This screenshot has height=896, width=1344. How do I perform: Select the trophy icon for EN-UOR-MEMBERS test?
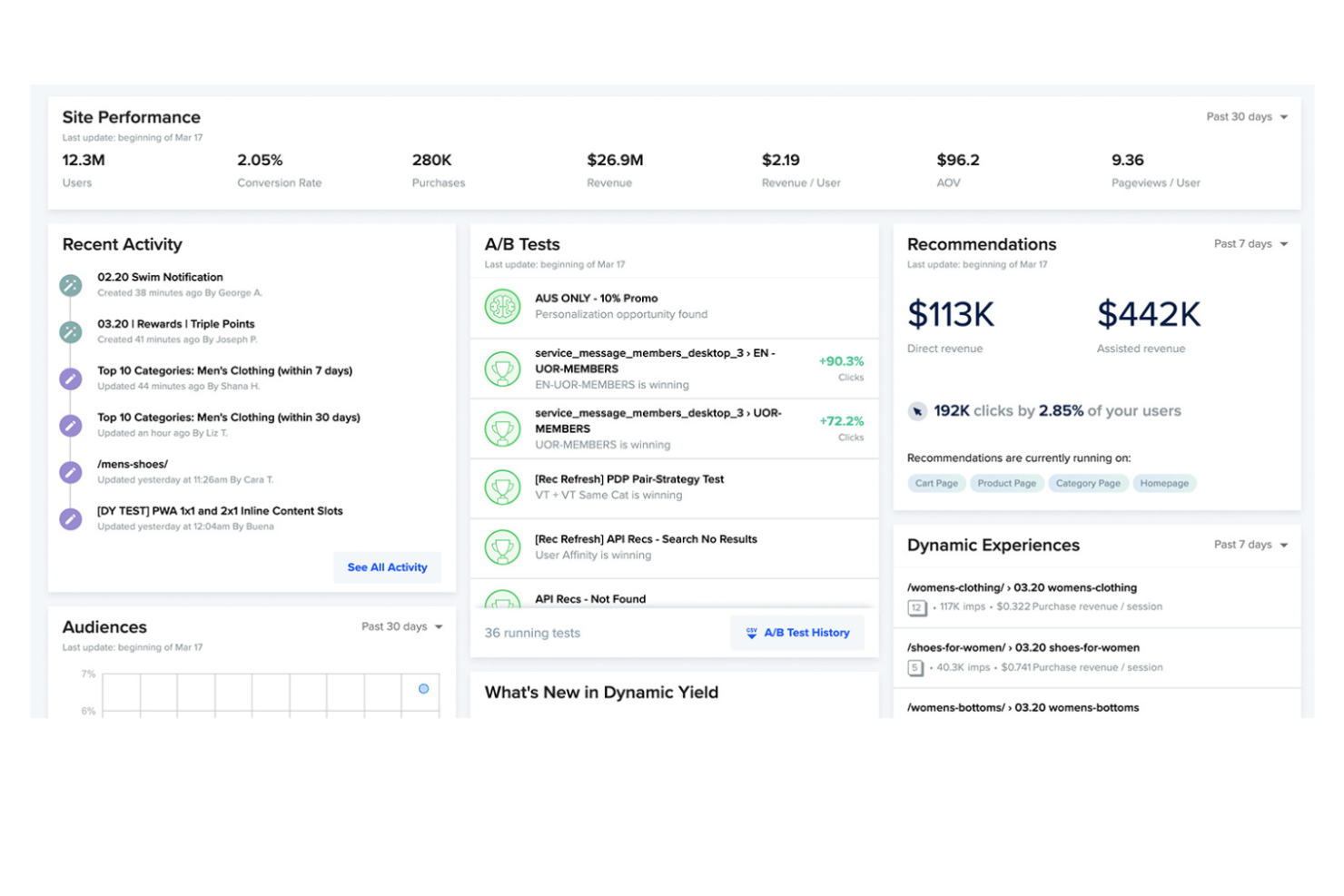click(502, 369)
